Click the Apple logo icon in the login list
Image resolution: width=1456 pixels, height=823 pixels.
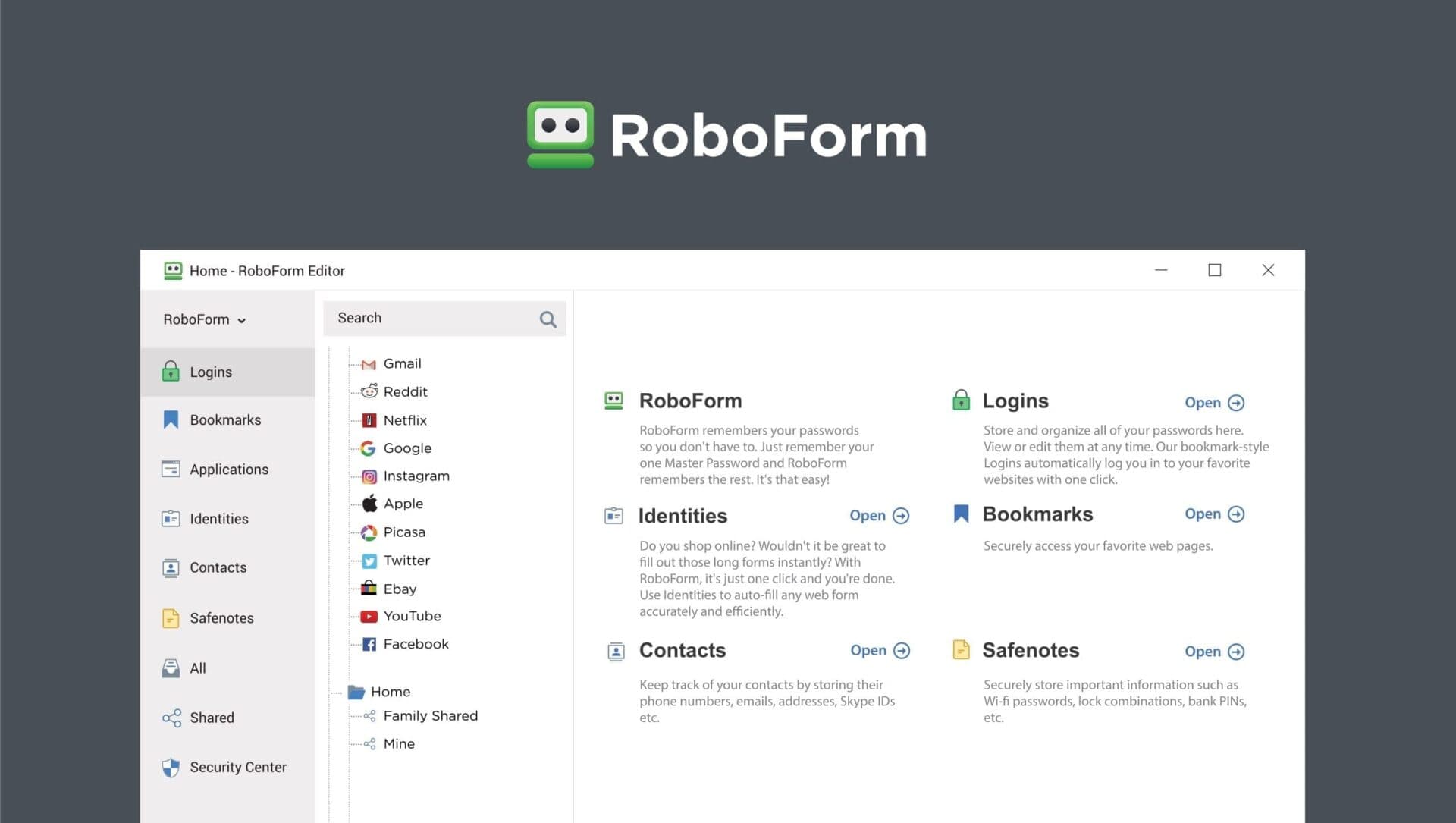tap(369, 503)
